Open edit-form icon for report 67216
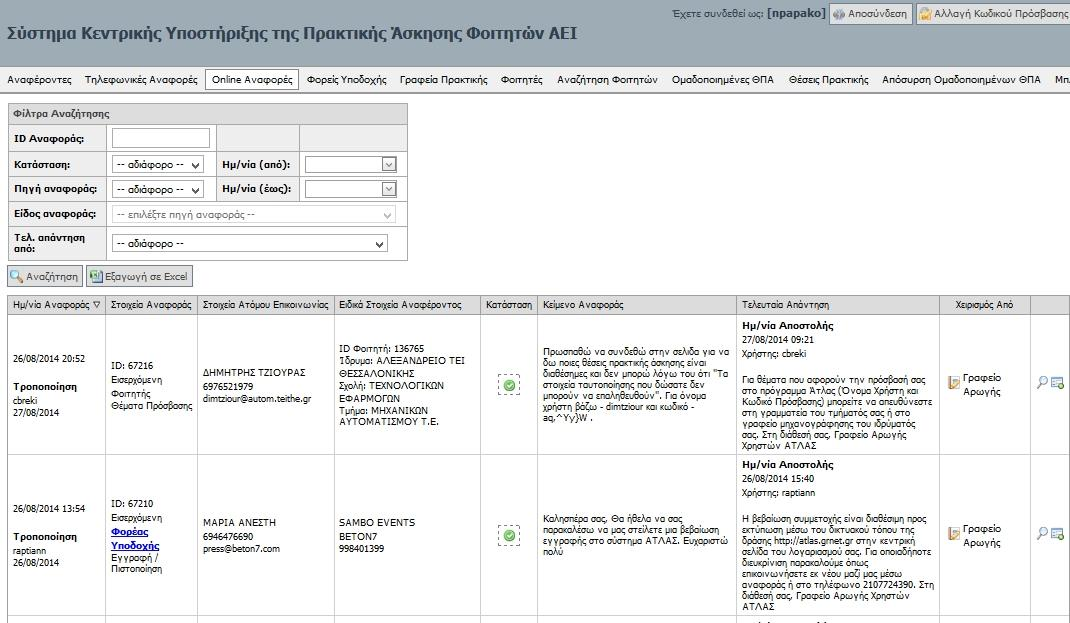This screenshot has height=623, width=1070. 1057,383
